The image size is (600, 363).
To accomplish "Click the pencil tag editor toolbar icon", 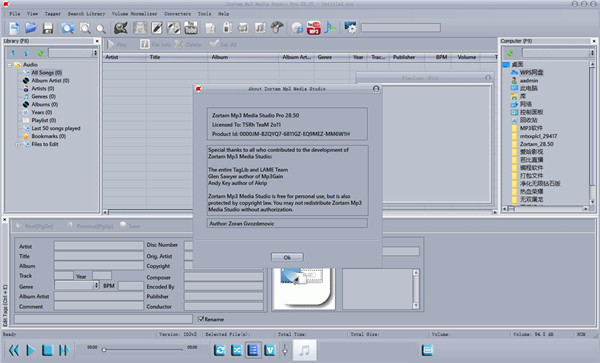I will 157,28.
